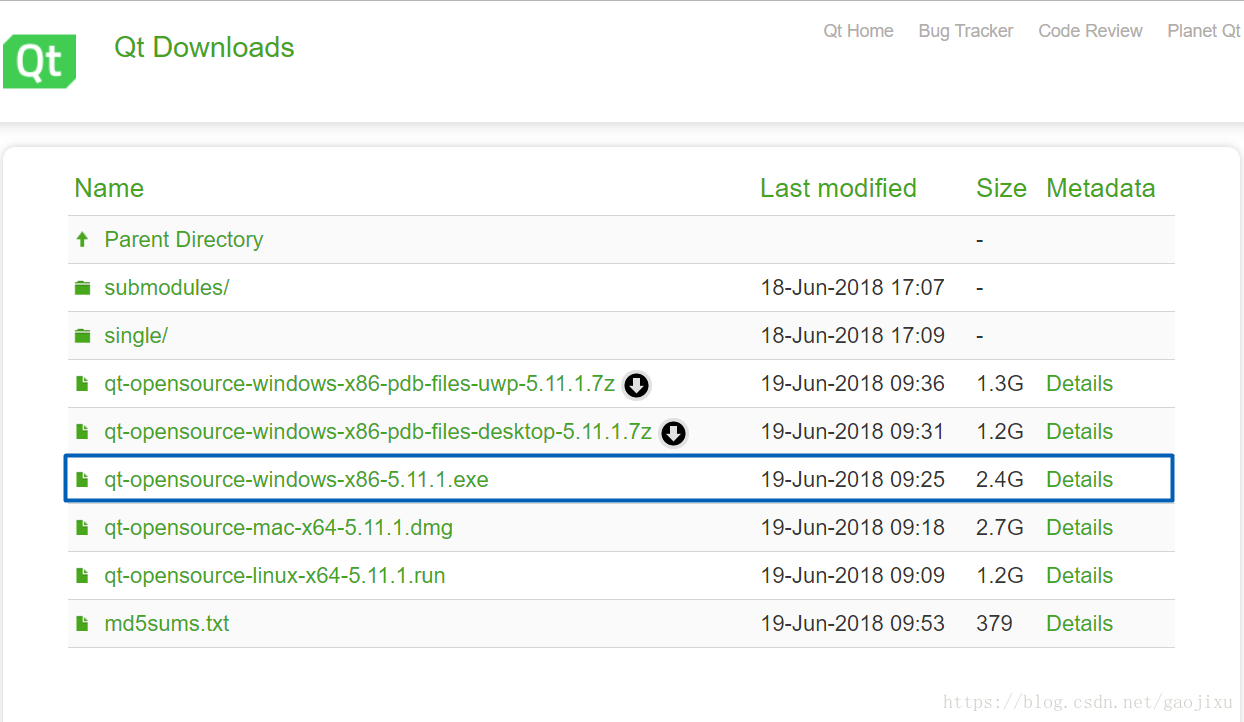Sort the listing by Name header
Image resolution: width=1244 pixels, height=722 pixels.
109,188
